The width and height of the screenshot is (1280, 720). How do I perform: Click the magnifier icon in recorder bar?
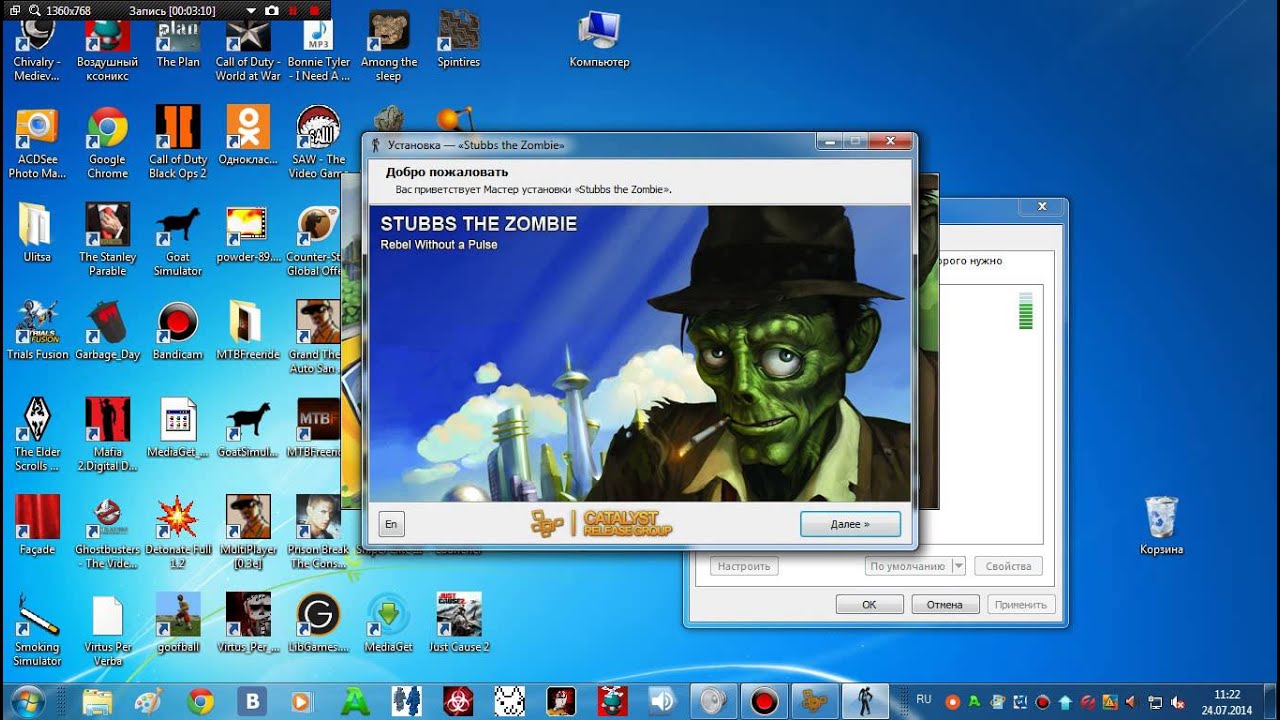[35, 11]
